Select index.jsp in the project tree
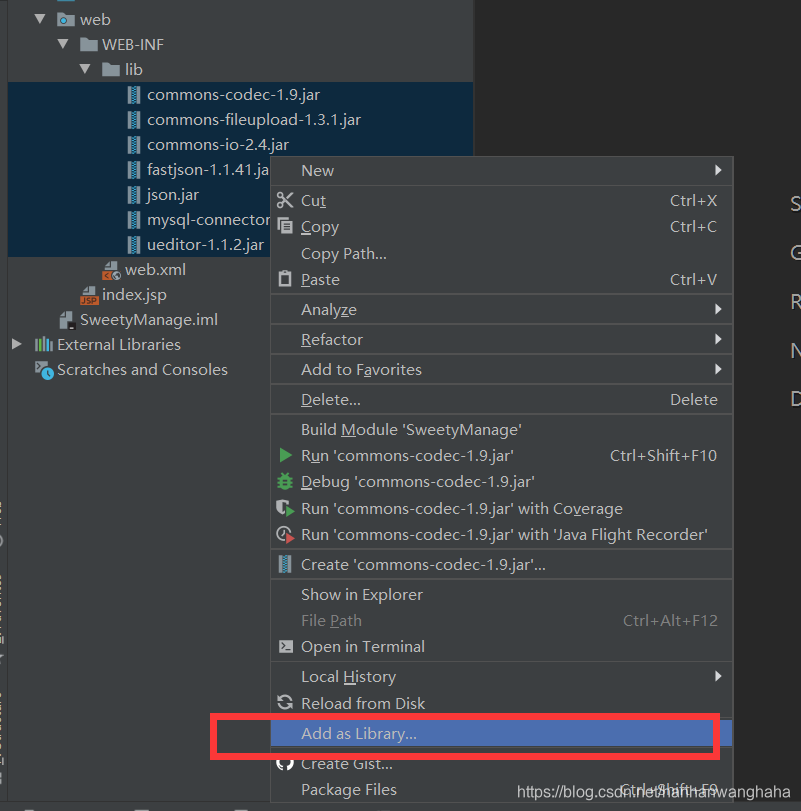Screen dimensions: 801x811 click(134, 295)
